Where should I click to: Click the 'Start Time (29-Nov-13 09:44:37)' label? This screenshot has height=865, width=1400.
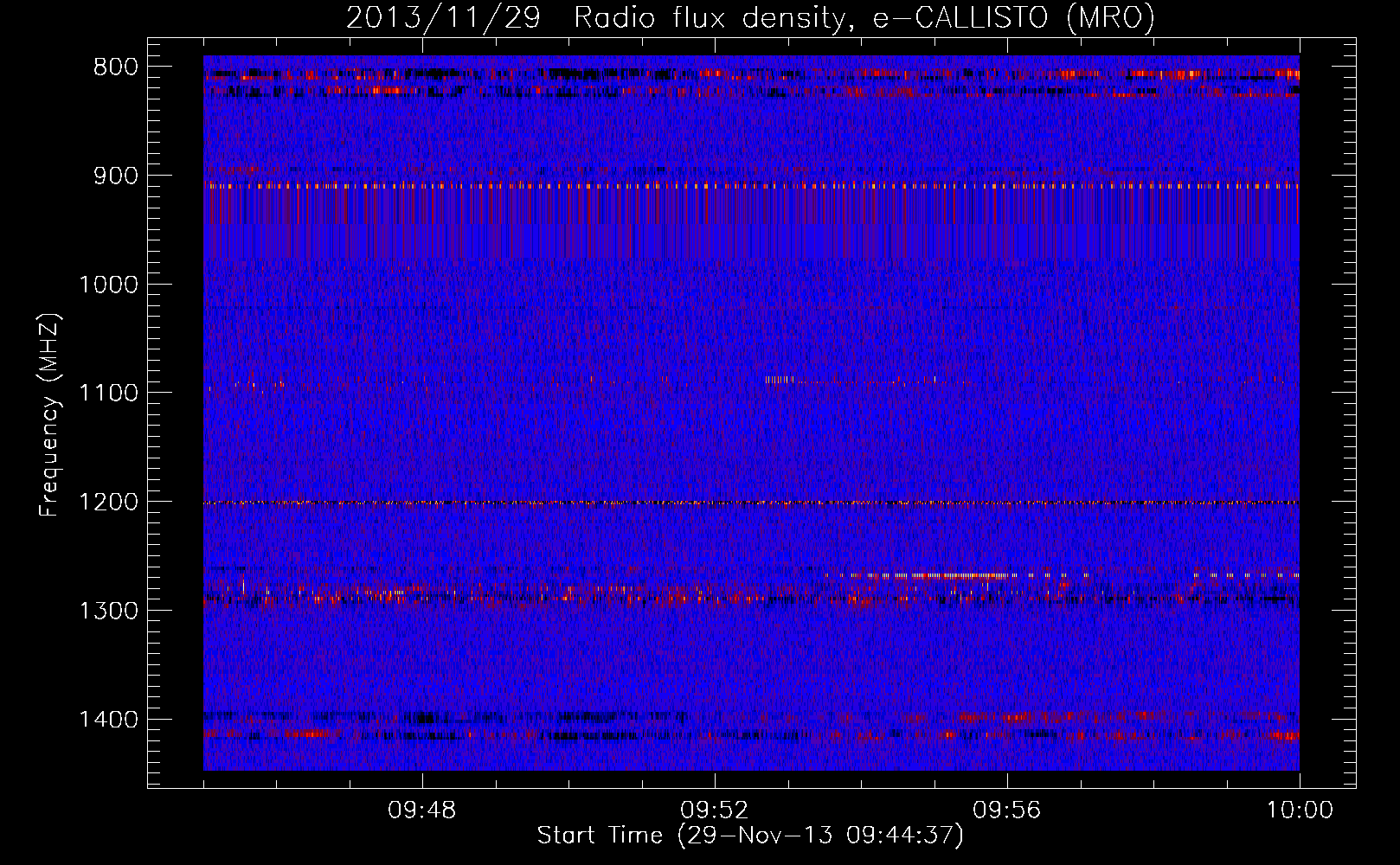(750, 836)
